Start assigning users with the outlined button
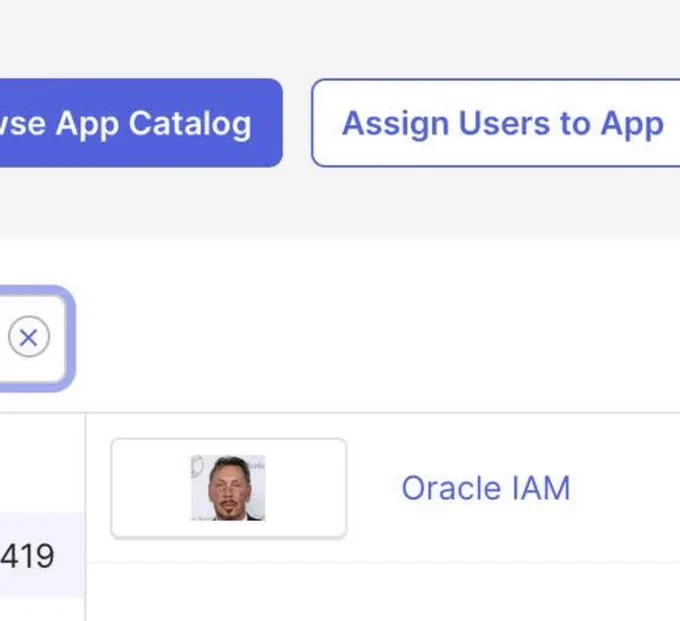 [496, 123]
